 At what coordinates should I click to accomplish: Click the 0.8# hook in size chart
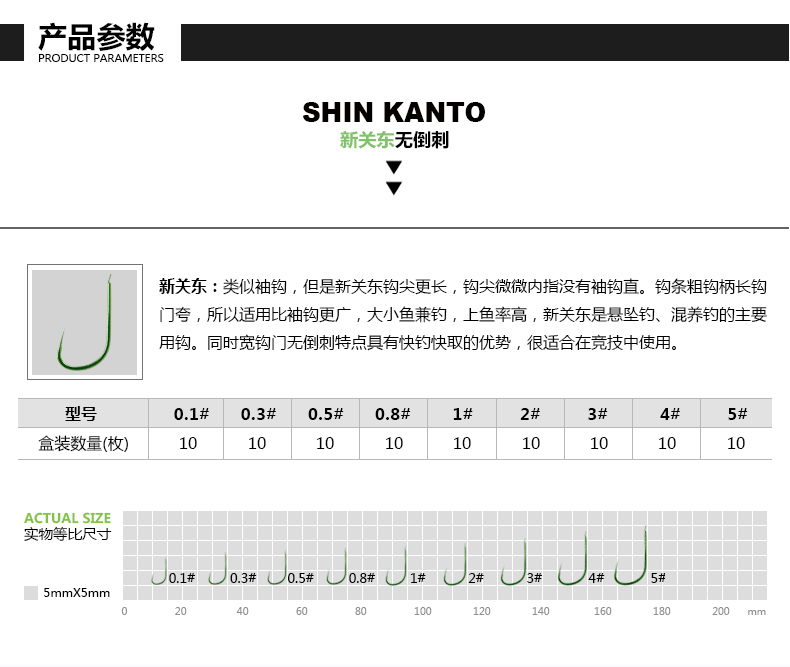337,567
